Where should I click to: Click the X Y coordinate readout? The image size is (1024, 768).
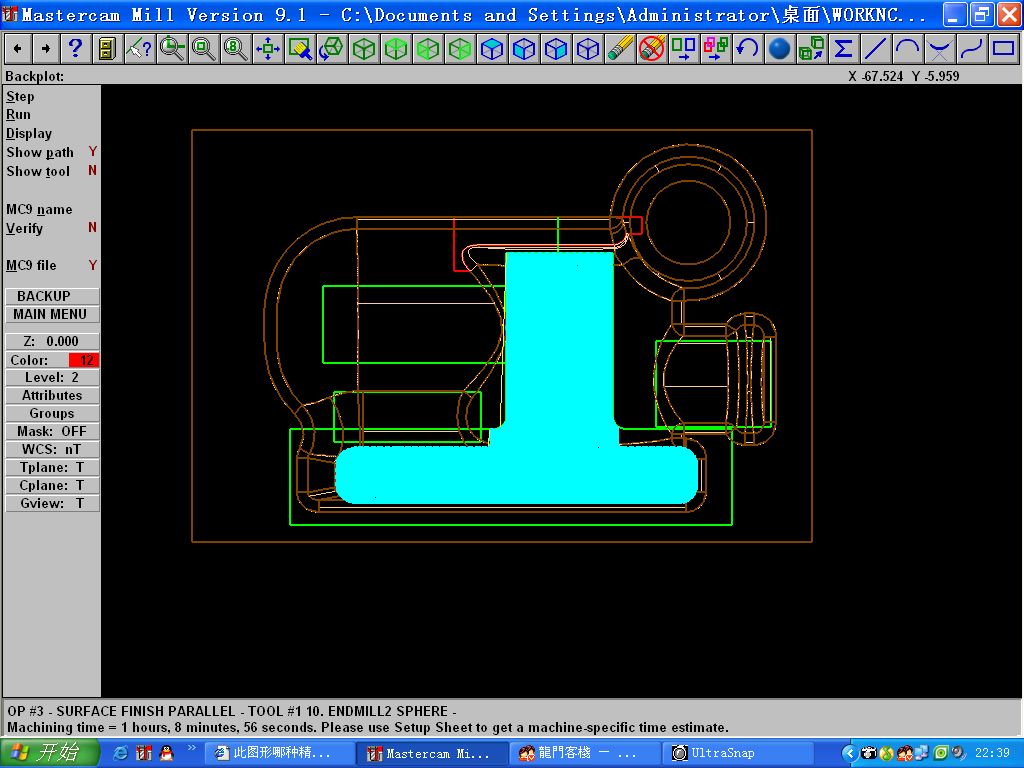[904, 76]
